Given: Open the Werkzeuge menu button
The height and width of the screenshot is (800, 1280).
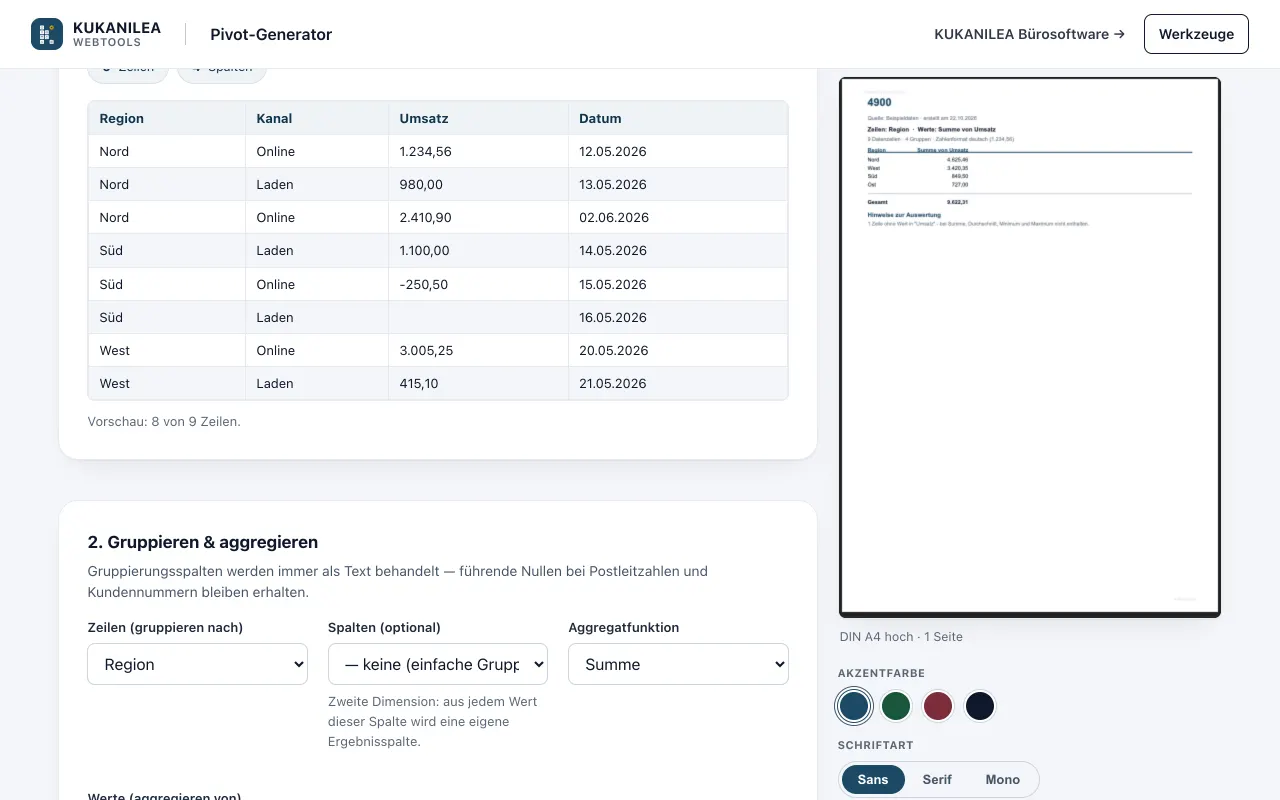Looking at the screenshot, I should 1196,34.
